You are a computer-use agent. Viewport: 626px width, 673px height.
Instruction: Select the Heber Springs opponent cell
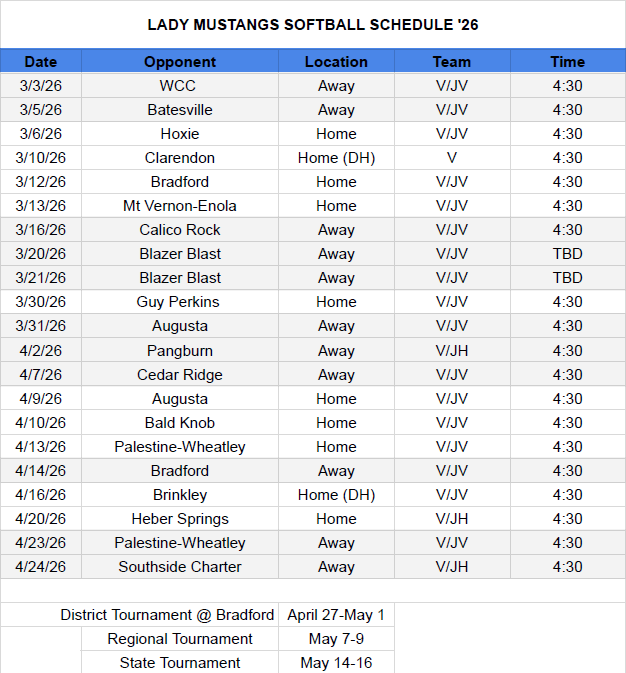(180, 519)
